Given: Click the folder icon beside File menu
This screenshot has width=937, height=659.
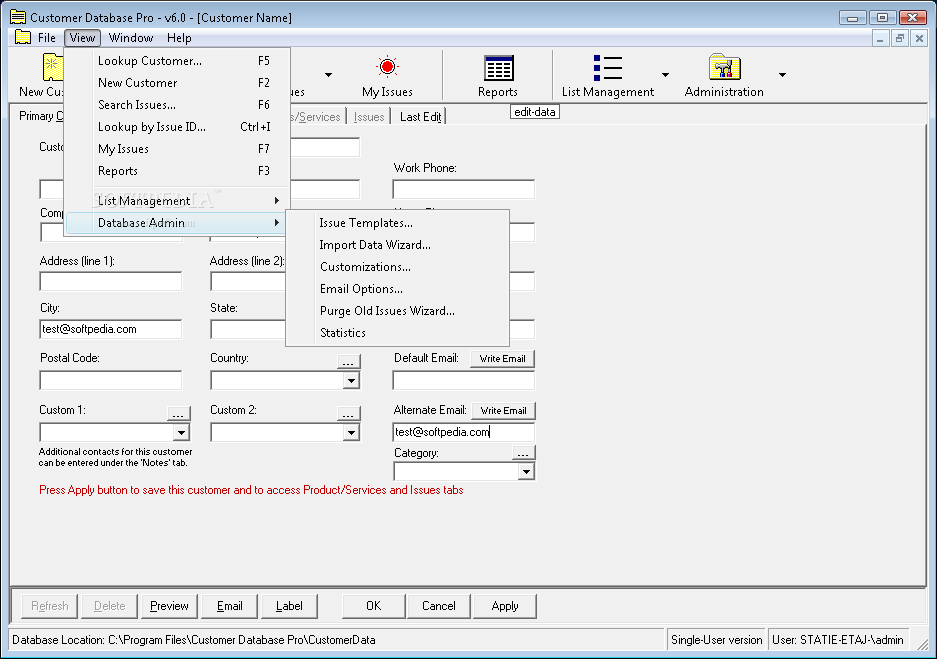Looking at the screenshot, I should tap(23, 37).
